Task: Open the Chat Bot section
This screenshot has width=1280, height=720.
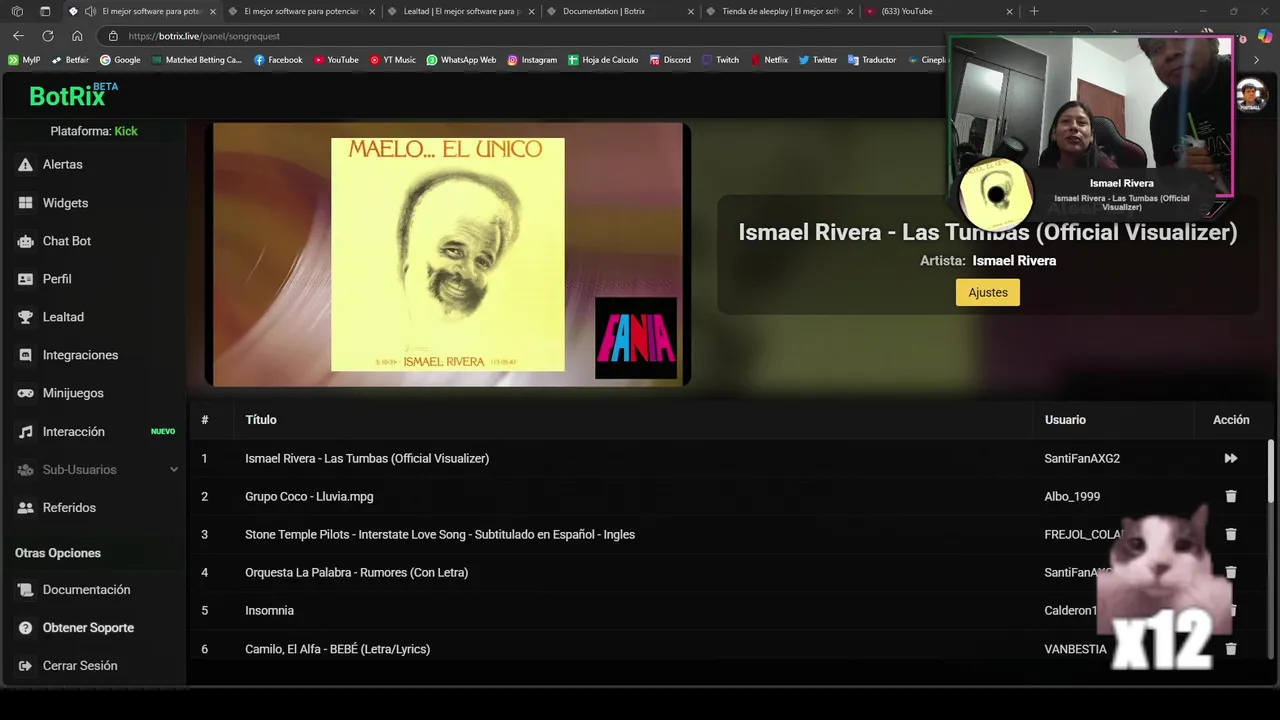Action: [x=66, y=241]
